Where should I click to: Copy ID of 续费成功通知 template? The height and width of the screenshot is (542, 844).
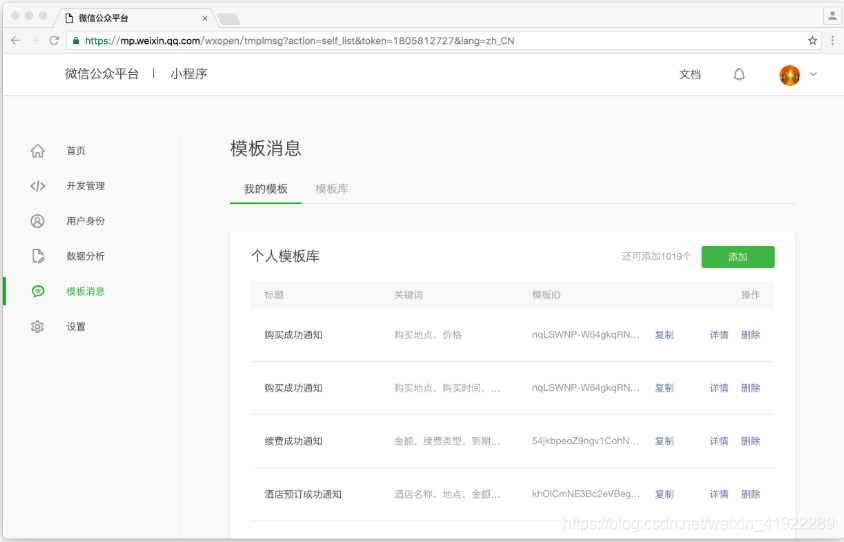tap(664, 441)
